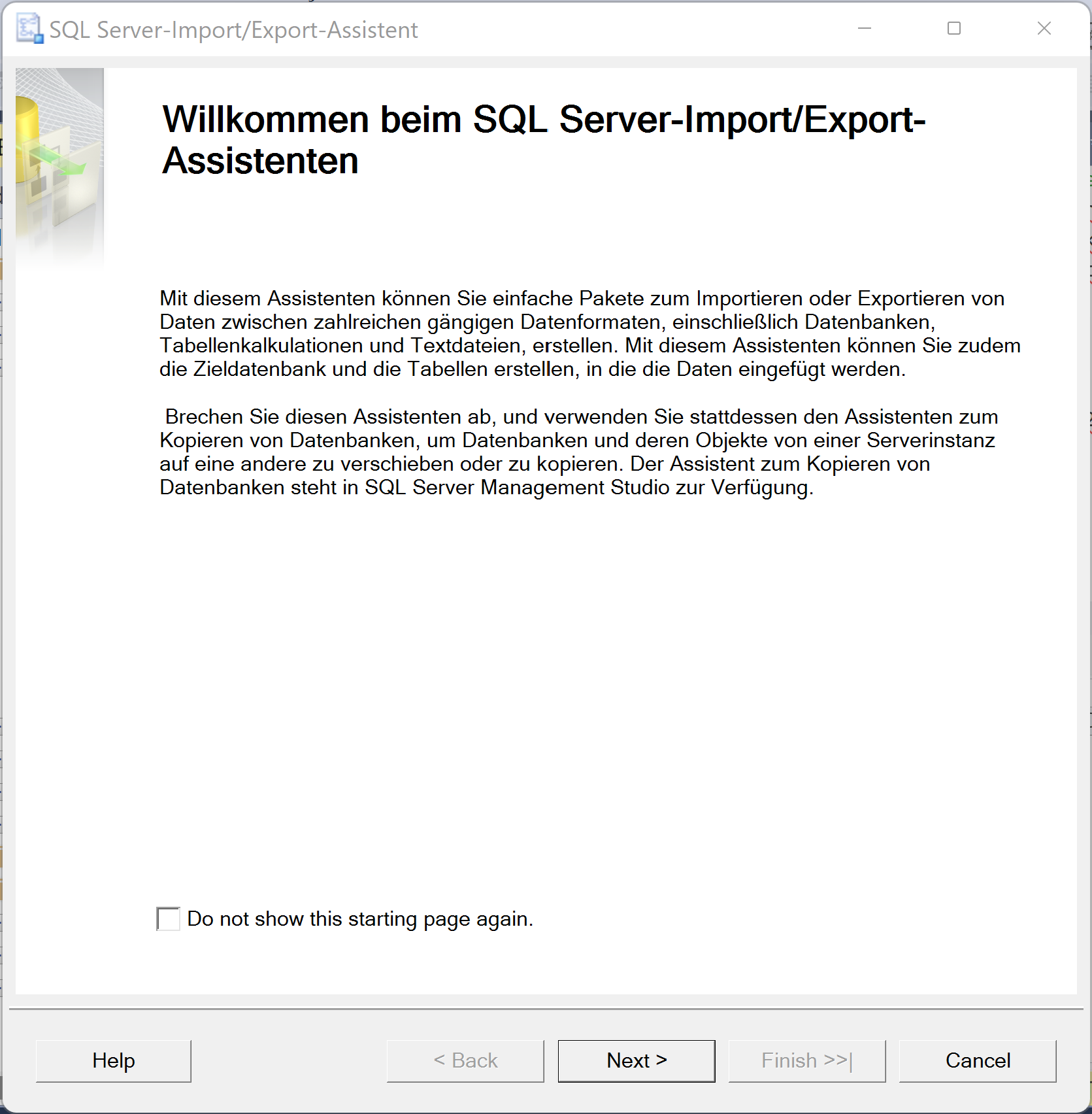Close the SQL Server-Import/Export-Assistent window
The image size is (1092, 1114).
pos(1044,29)
